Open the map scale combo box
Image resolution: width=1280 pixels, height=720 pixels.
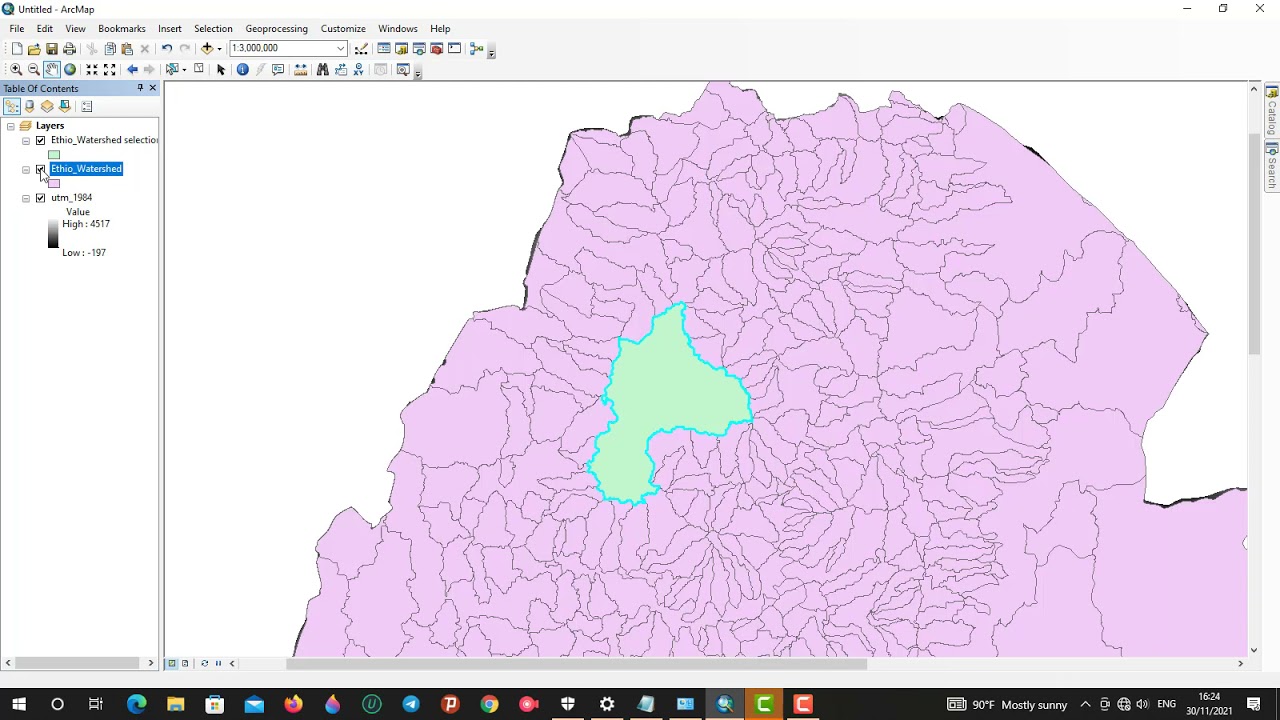click(288, 48)
